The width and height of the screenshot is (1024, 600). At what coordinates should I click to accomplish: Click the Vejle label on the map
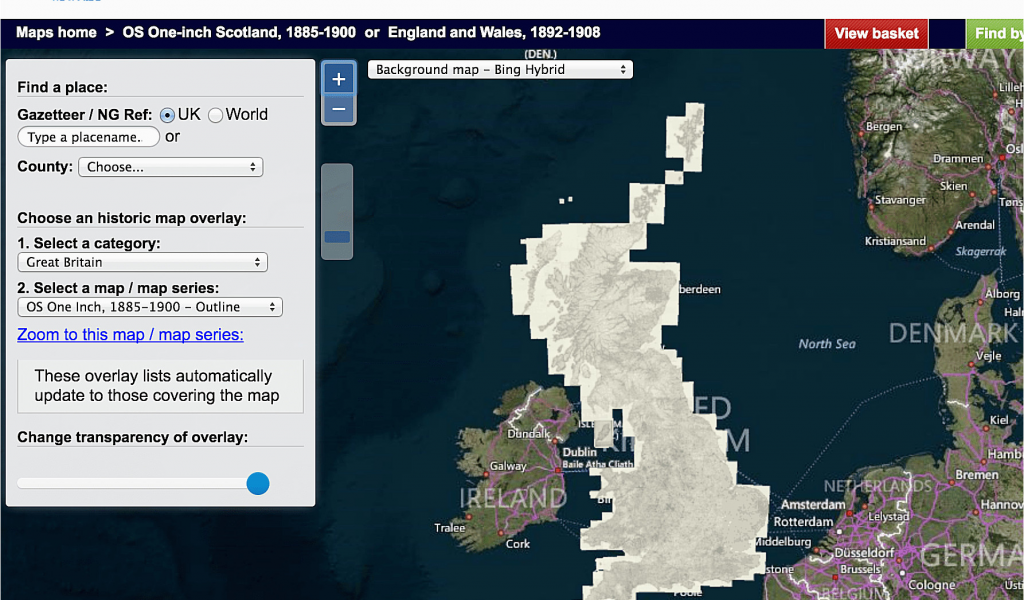coord(988,356)
